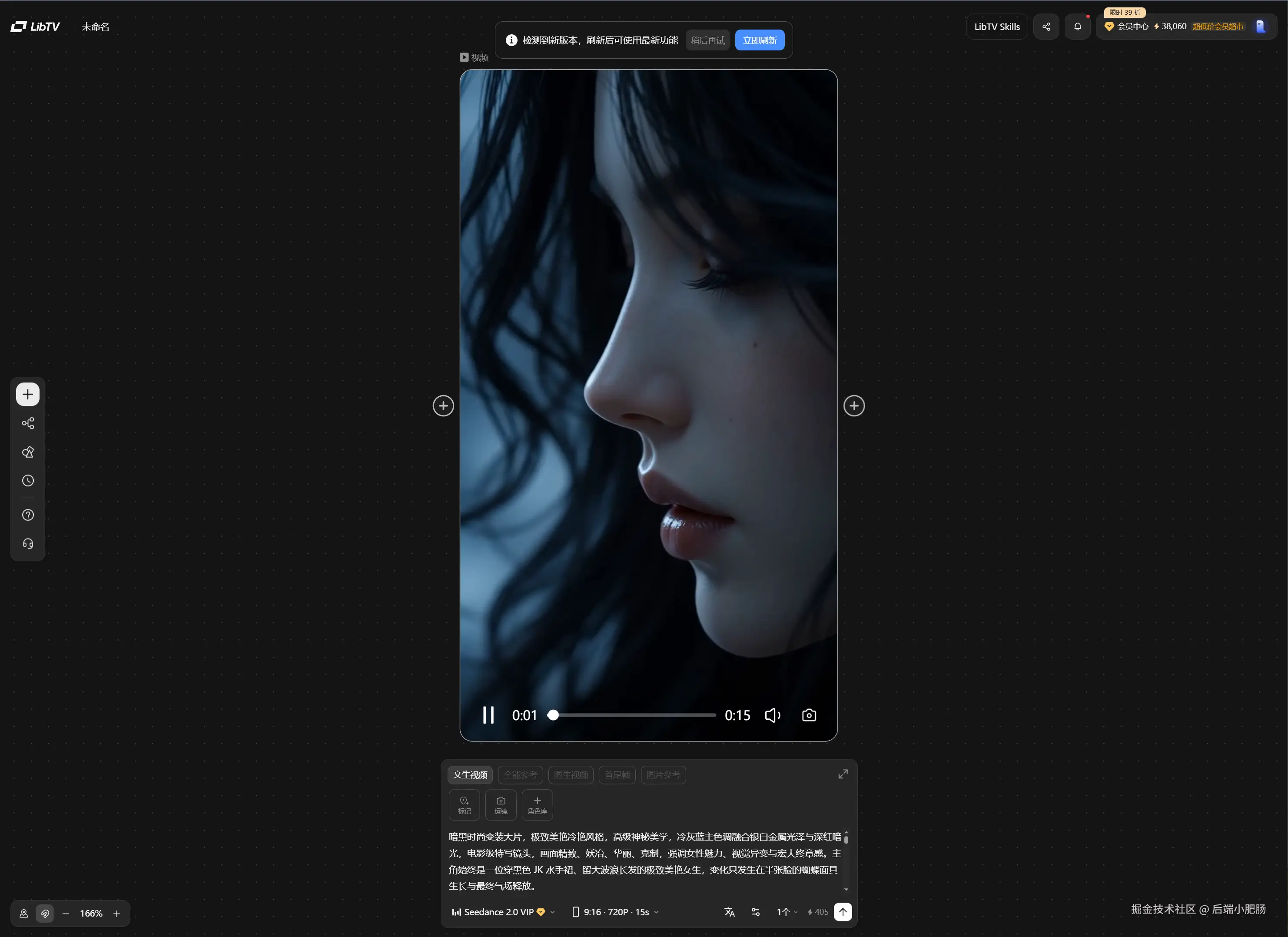Take a video frame snapshot with the camera icon

pyautogui.click(x=809, y=715)
